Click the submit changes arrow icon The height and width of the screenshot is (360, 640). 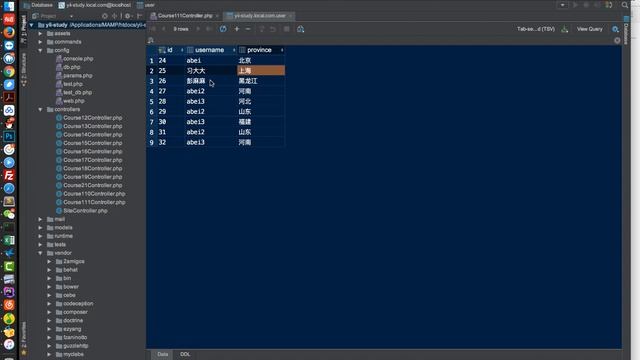click(x=262, y=29)
